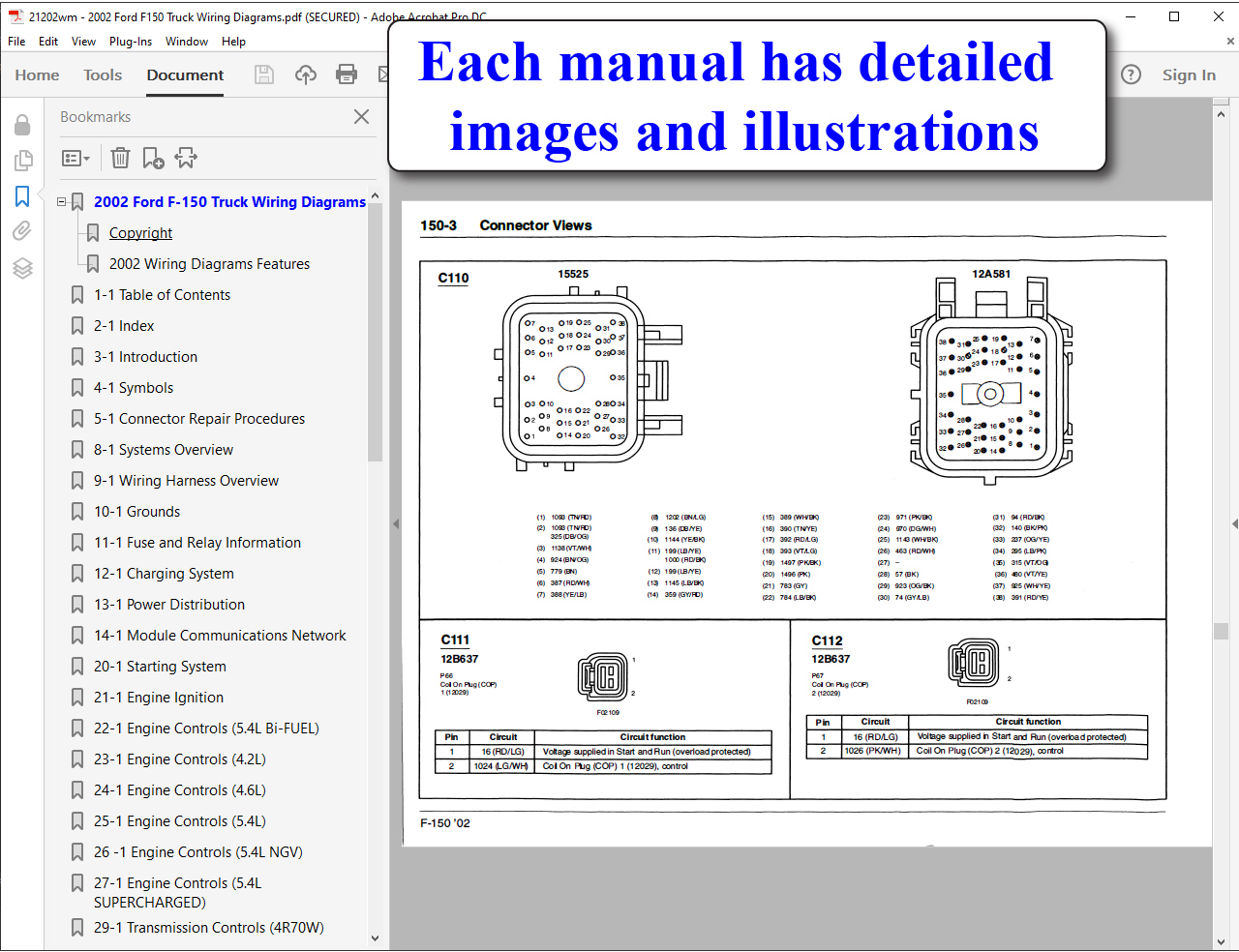This screenshot has width=1239, height=952.
Task: Select 20-1 Starting System bookmark
Action: tap(160, 667)
